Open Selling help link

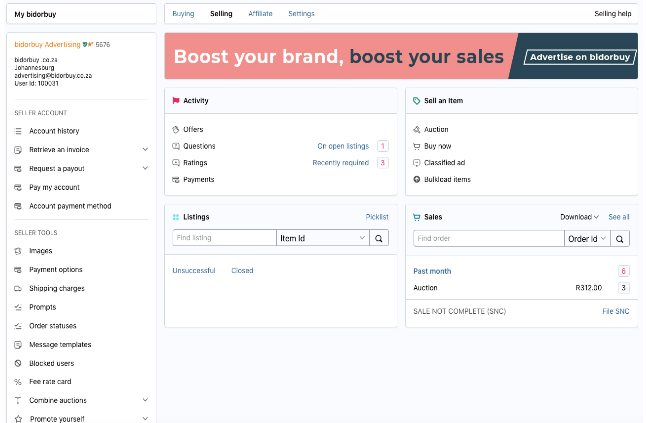coord(613,14)
